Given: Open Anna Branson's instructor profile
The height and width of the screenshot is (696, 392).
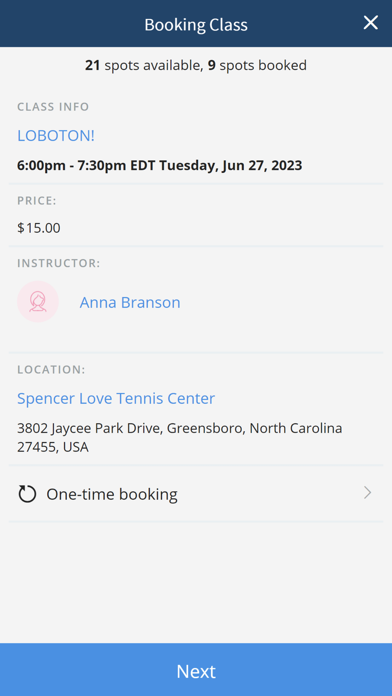Looking at the screenshot, I should tap(130, 302).
